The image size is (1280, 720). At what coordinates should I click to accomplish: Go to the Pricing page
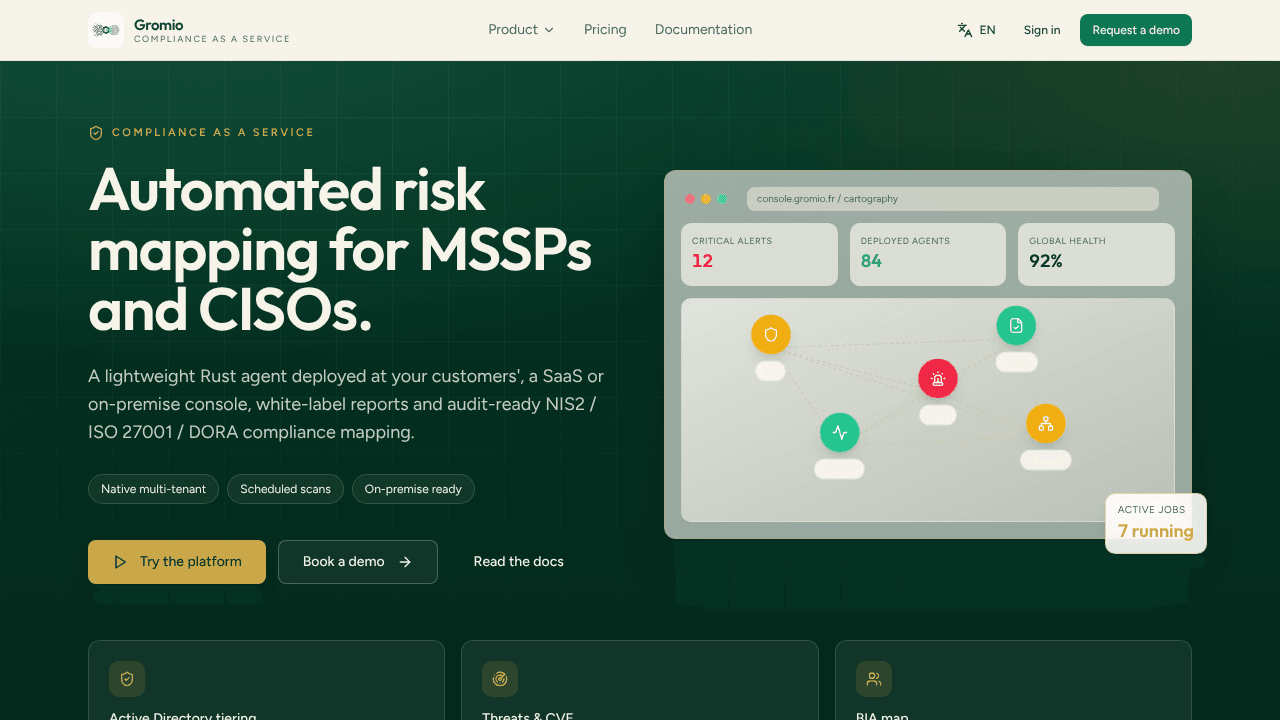point(605,30)
